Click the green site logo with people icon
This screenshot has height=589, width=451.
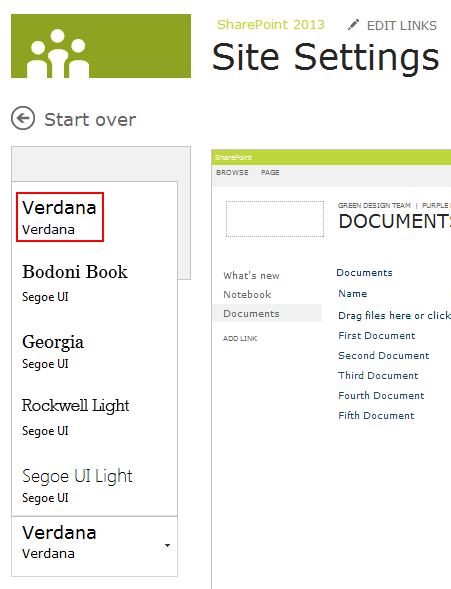[101, 46]
